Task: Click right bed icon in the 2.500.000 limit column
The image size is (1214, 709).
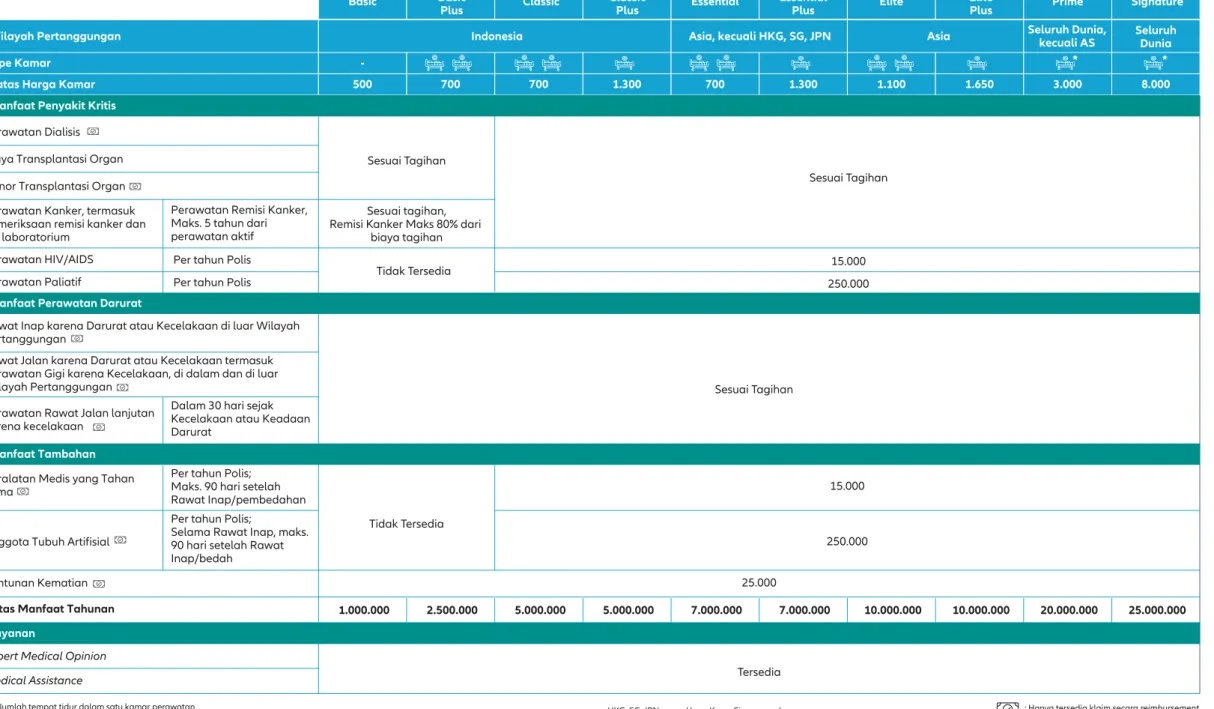Action: [463, 64]
